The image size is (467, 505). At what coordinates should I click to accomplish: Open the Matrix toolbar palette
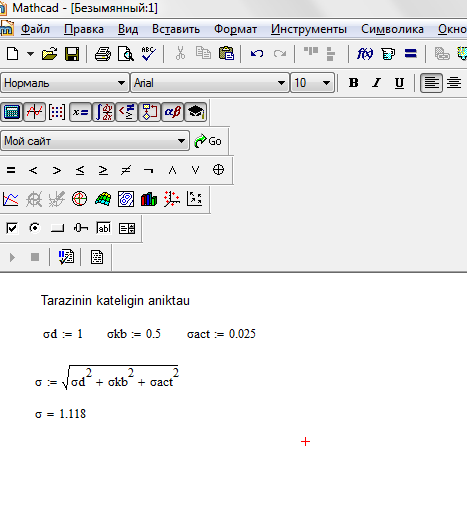[x=57, y=112]
